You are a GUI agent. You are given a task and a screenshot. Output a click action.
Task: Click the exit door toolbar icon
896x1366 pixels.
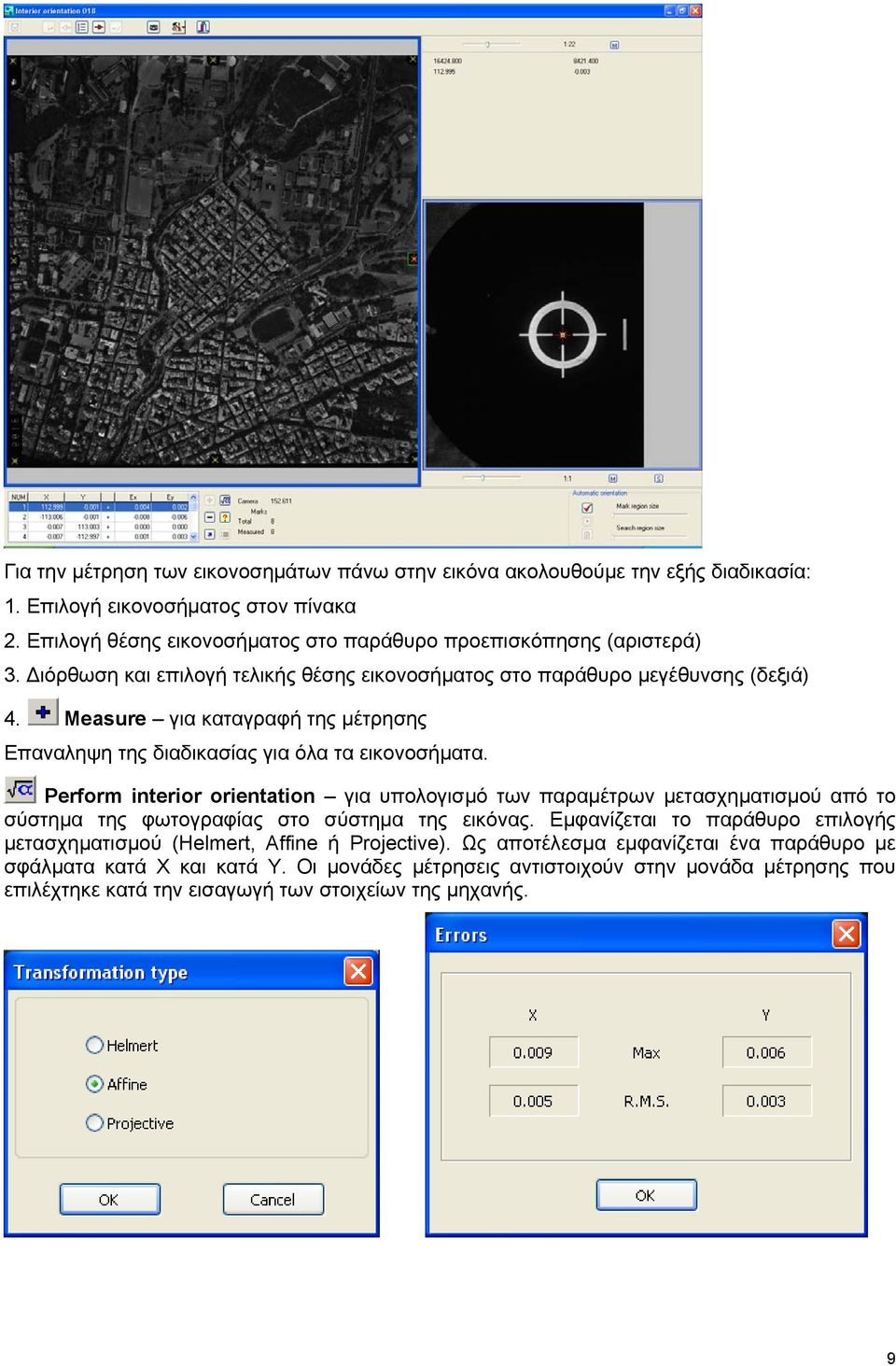coord(203,27)
